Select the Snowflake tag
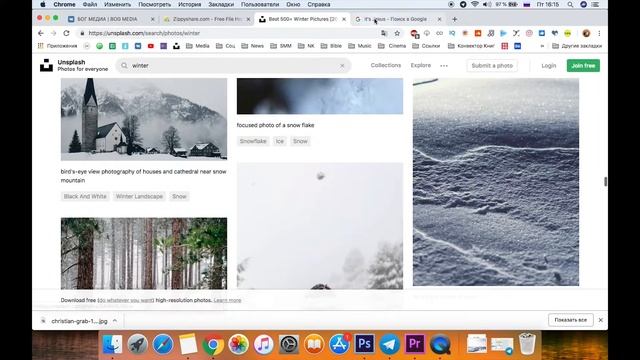640x360 pixels. [253, 141]
